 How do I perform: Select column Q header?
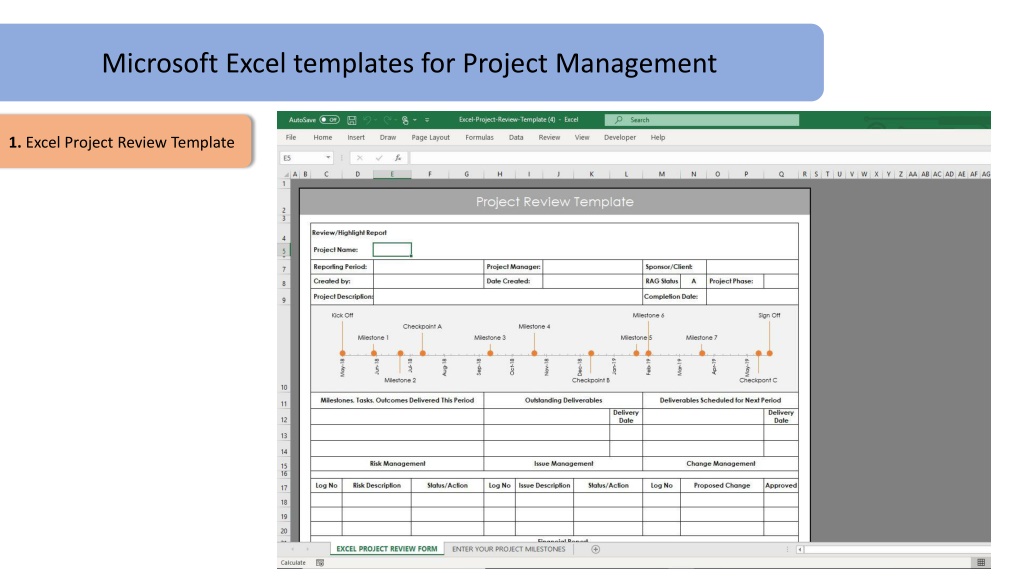point(781,174)
